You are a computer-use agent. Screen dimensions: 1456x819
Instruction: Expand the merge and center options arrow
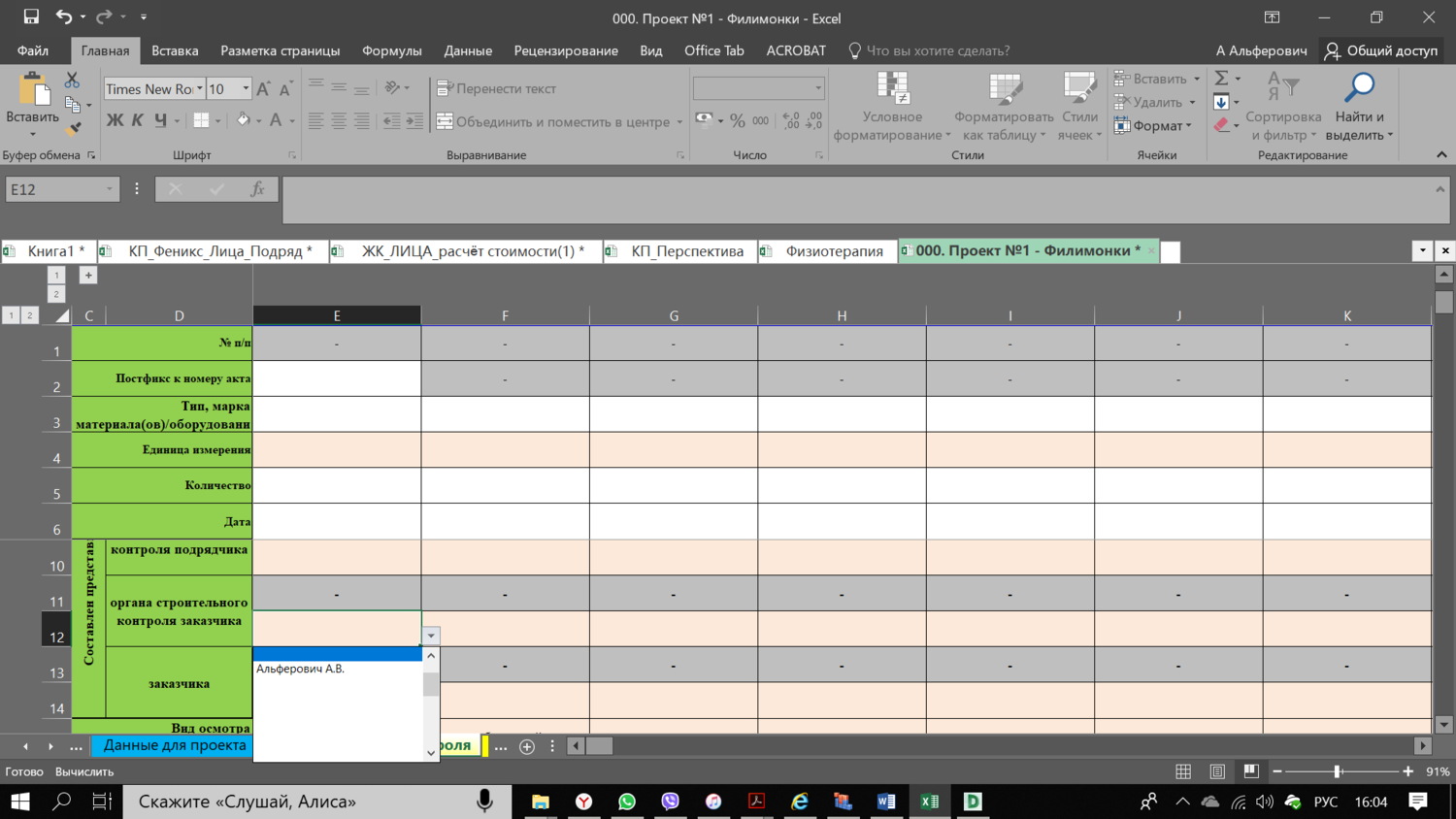(679, 122)
